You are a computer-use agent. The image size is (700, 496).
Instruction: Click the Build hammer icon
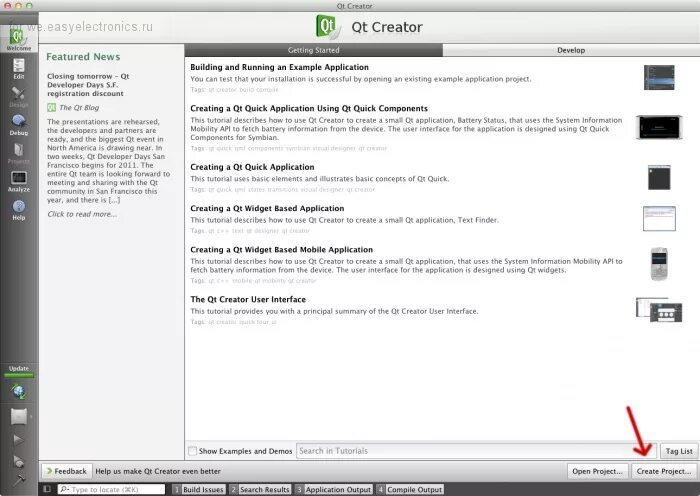coord(19,480)
